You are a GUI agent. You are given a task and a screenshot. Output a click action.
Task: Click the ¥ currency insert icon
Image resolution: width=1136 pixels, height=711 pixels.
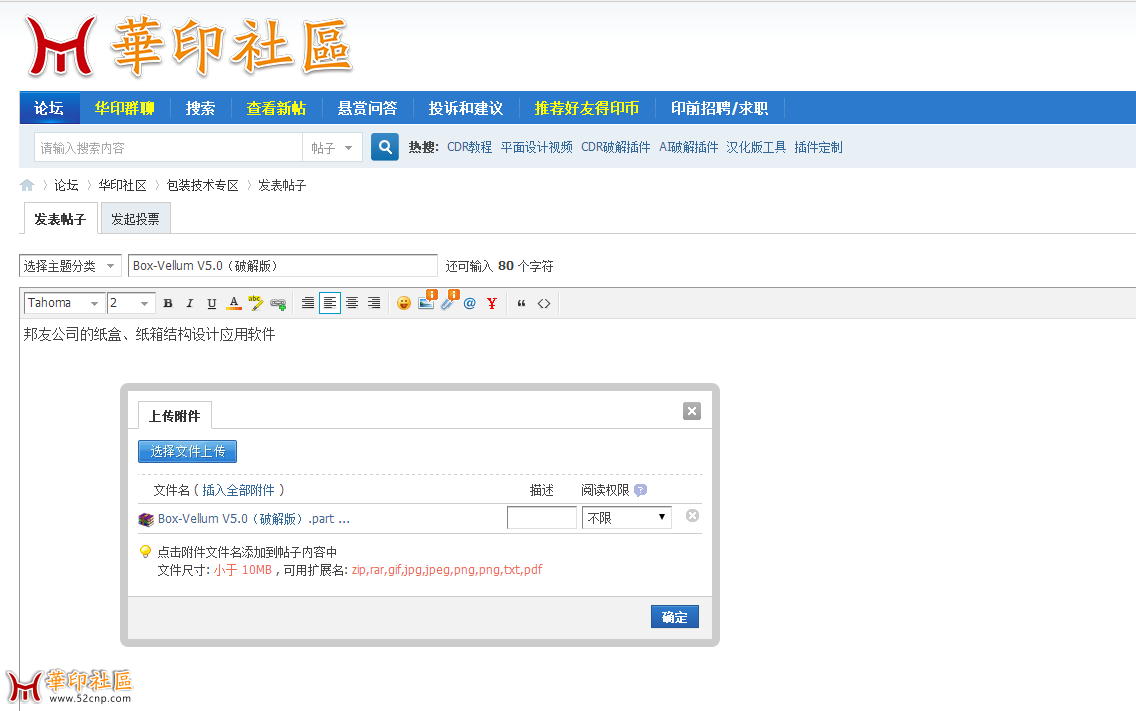coord(491,303)
